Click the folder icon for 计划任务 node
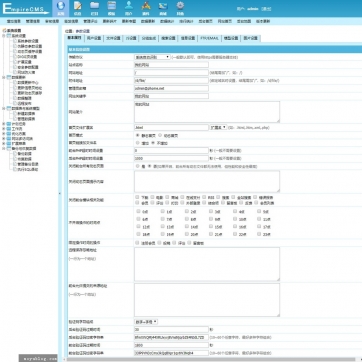This screenshot has width=362, height=362. point(9,124)
